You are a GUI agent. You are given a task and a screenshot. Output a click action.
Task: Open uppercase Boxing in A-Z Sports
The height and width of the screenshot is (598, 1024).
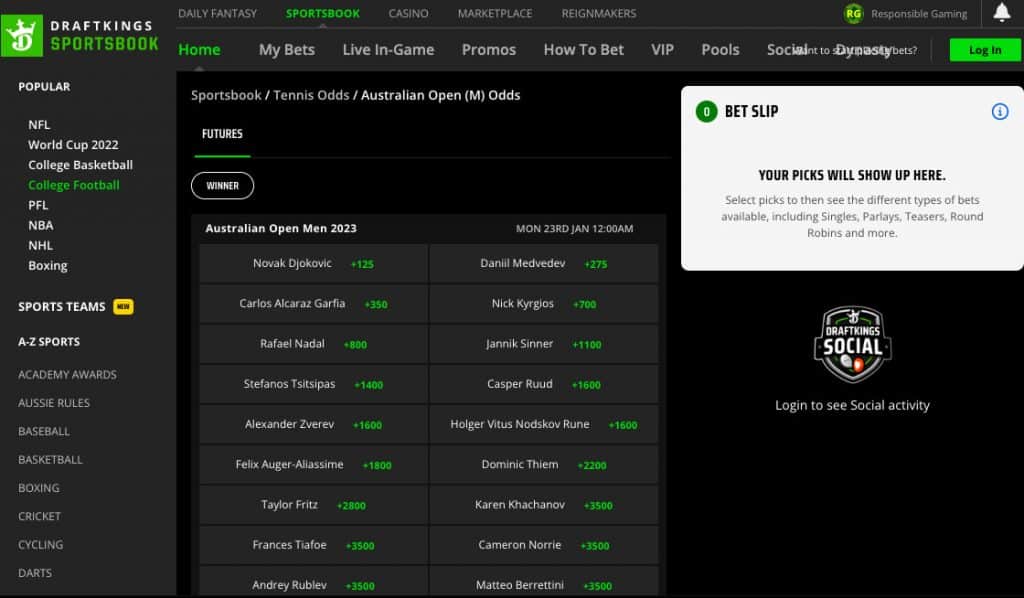coord(39,488)
